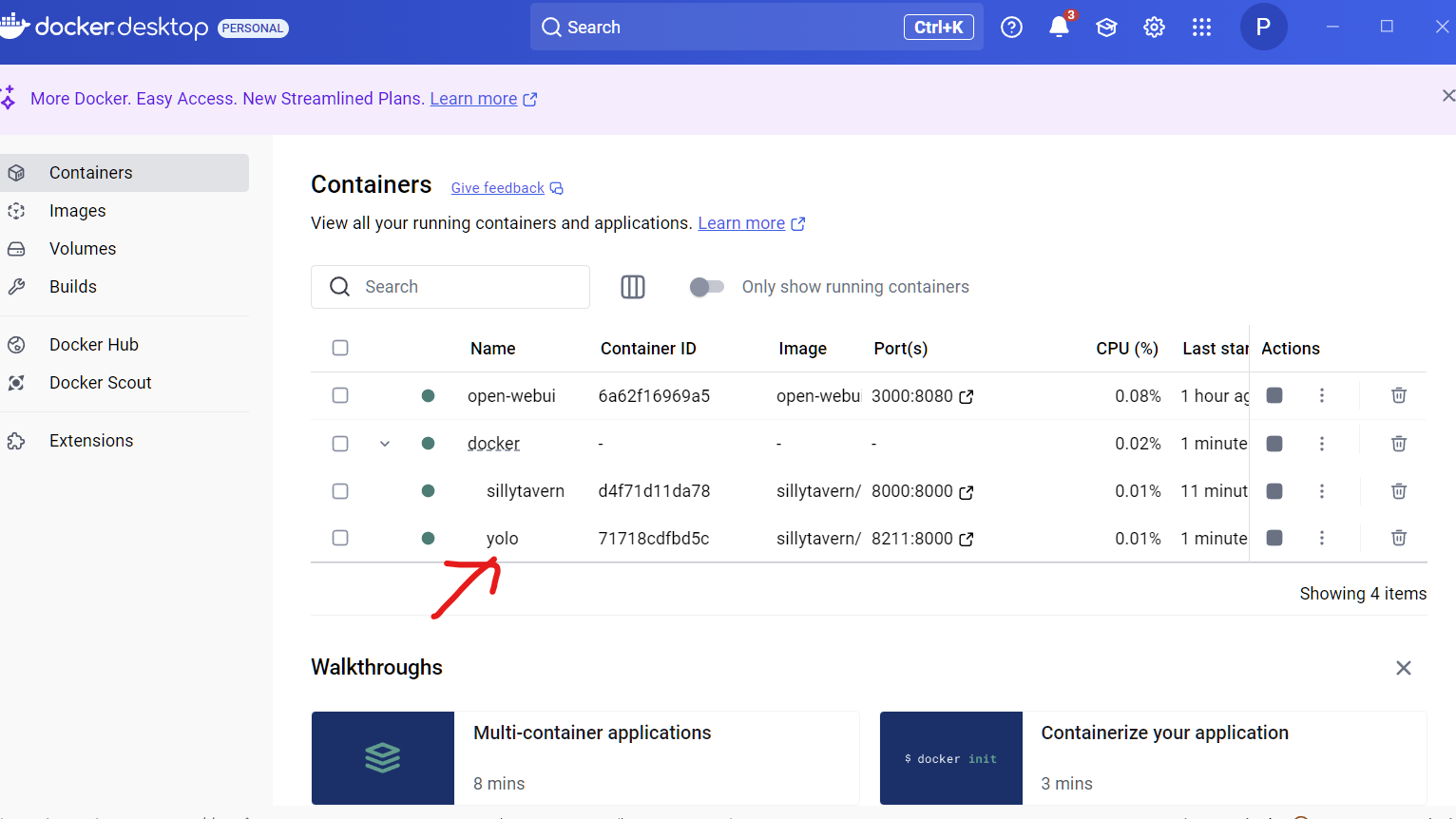Screen dimensions: 1456x819
Task: Stop the open-webui container
Action: click(x=1274, y=395)
